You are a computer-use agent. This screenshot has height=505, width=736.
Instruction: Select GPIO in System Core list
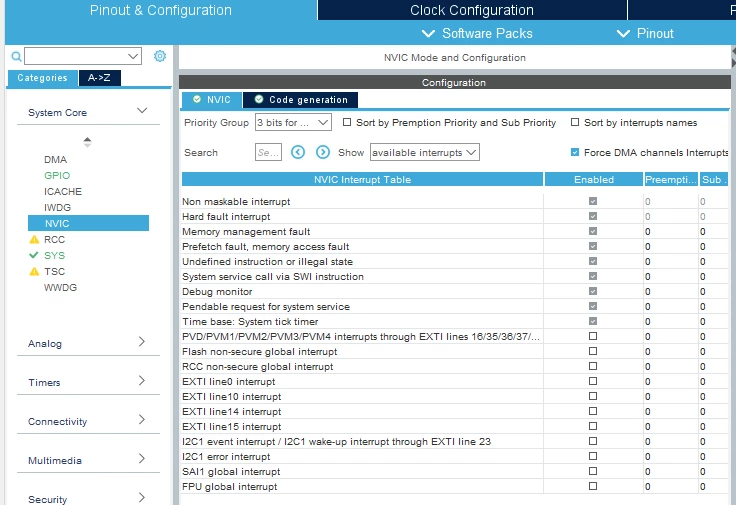pyautogui.click(x=57, y=176)
